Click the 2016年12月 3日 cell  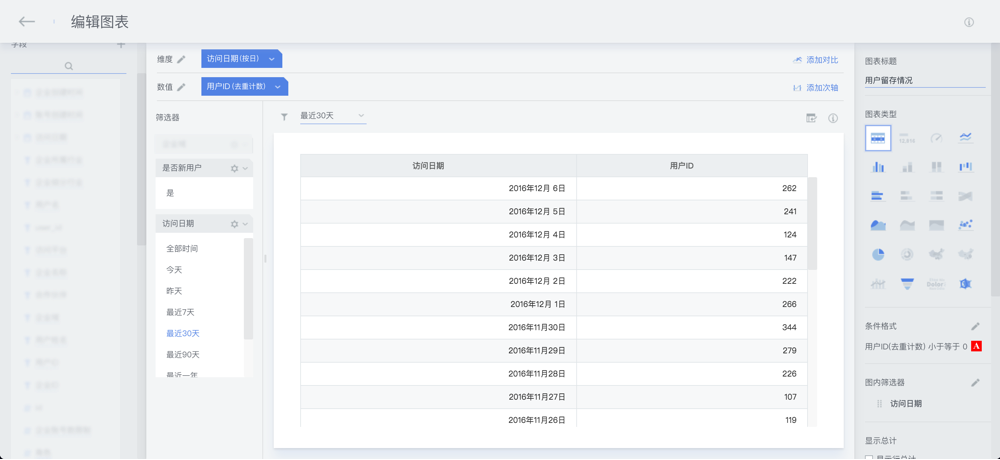point(439,258)
